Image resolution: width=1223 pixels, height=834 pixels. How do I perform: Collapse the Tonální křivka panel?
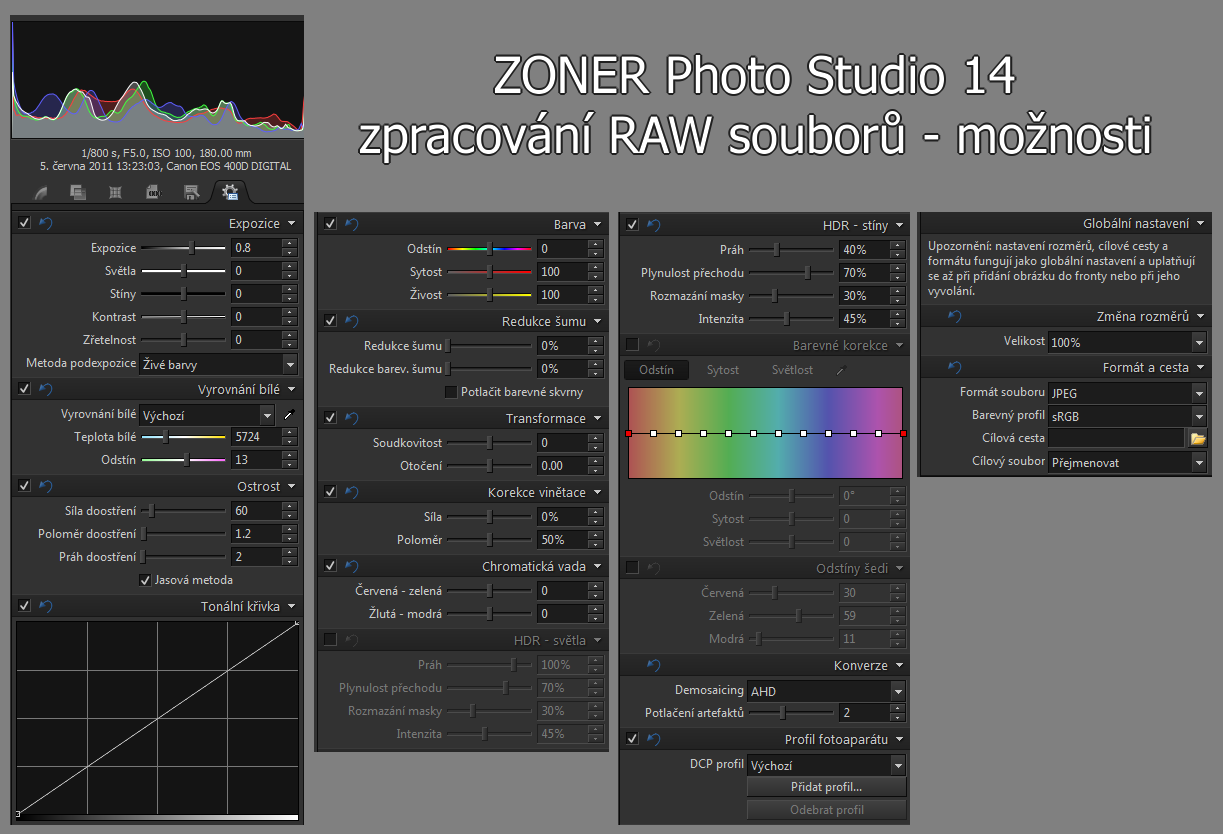291,606
